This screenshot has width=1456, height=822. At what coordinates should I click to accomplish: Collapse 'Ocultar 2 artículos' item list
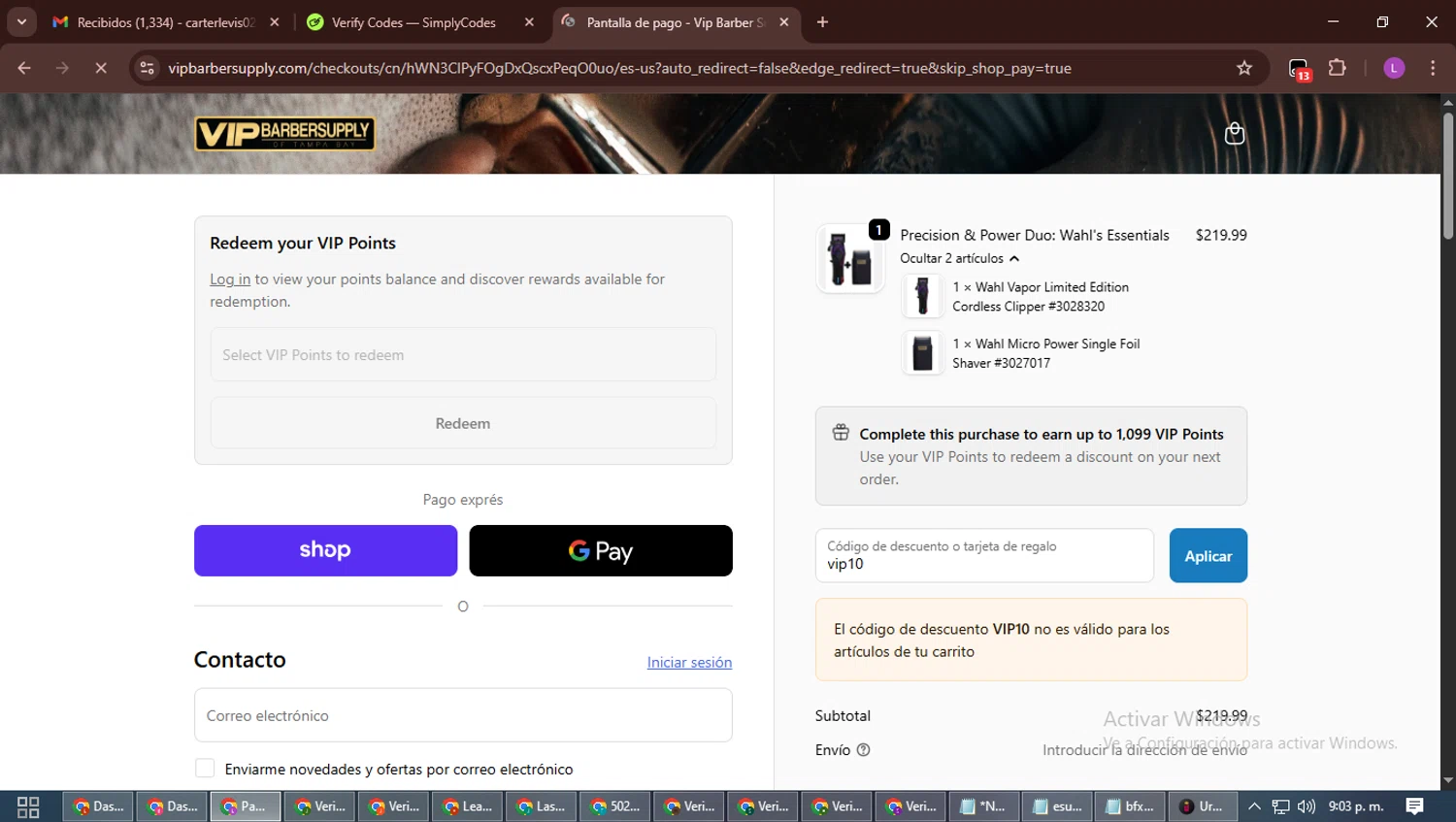pos(959,258)
